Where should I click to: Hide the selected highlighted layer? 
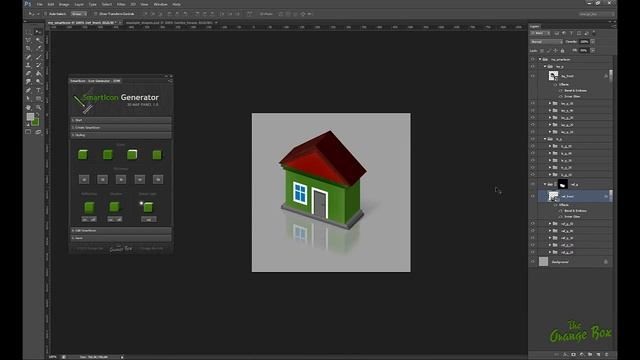pyautogui.click(x=533, y=196)
